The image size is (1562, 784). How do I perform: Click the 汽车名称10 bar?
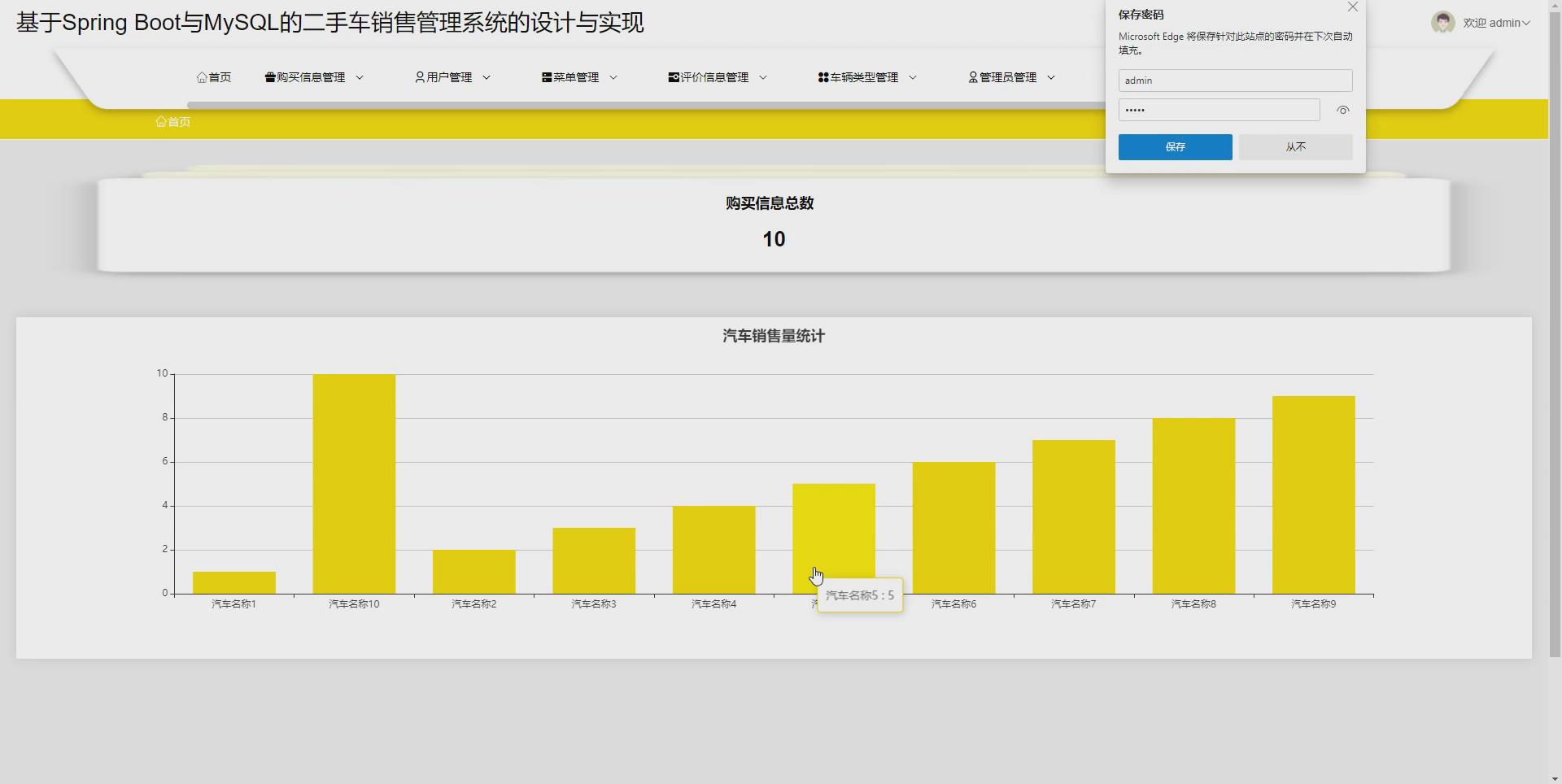pos(354,484)
